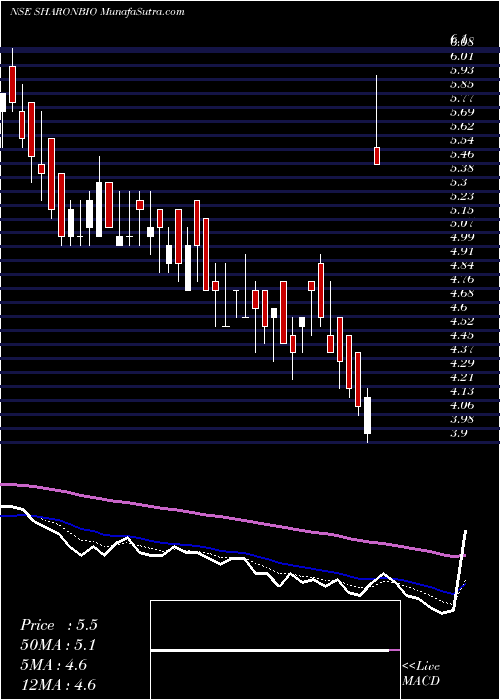Click the '50MA : 5.1' readout
500x700 pixels.
pos(59,645)
